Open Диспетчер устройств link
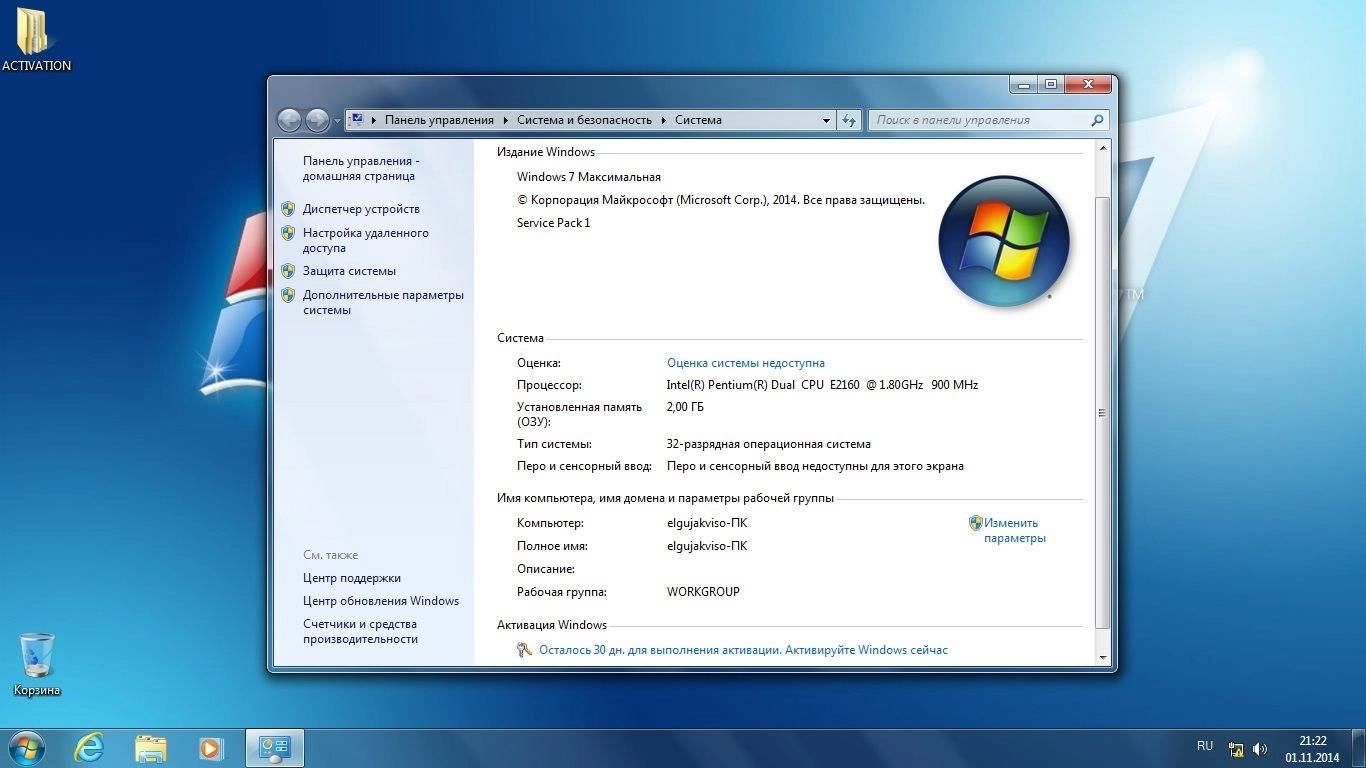 click(361, 209)
